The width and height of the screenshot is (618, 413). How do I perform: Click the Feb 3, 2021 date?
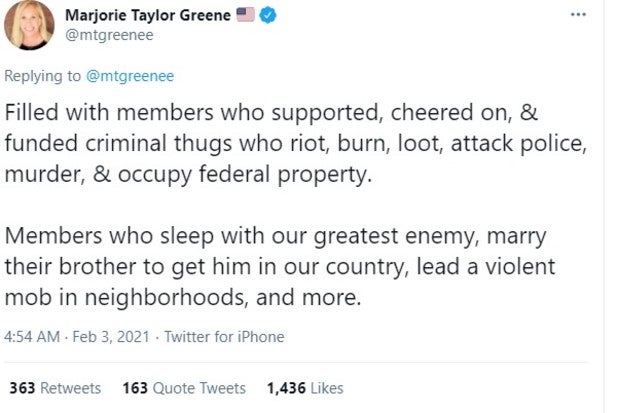click(x=113, y=337)
